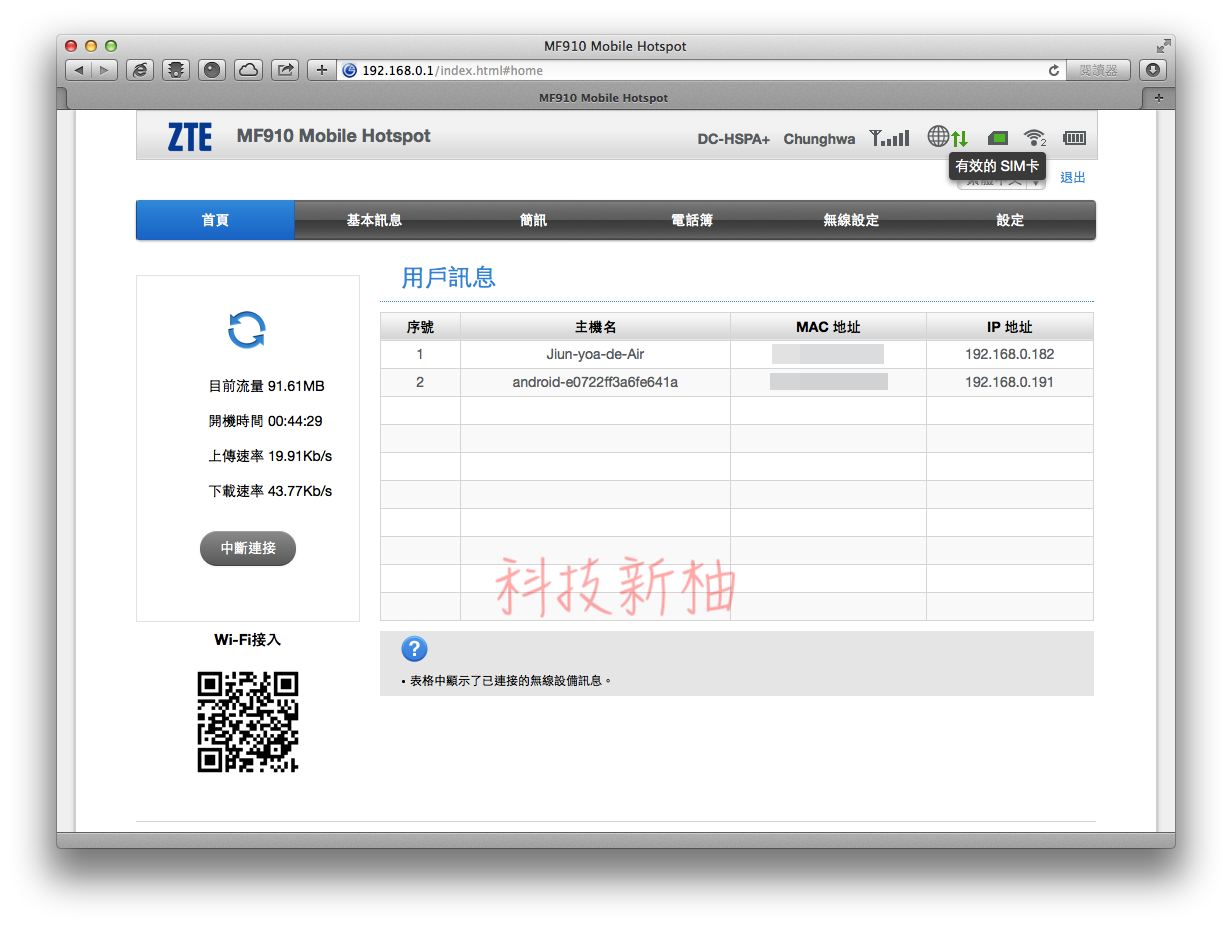Viewport: 1232px width, 927px height.
Task: Click the Wi-Fi connected users icon
Action: 1035,138
